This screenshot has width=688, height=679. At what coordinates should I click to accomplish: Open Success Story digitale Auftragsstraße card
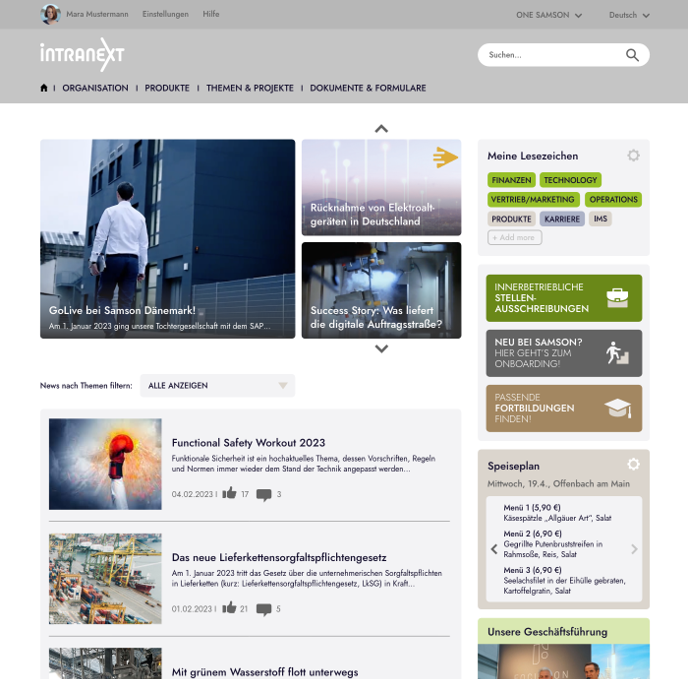(x=381, y=290)
